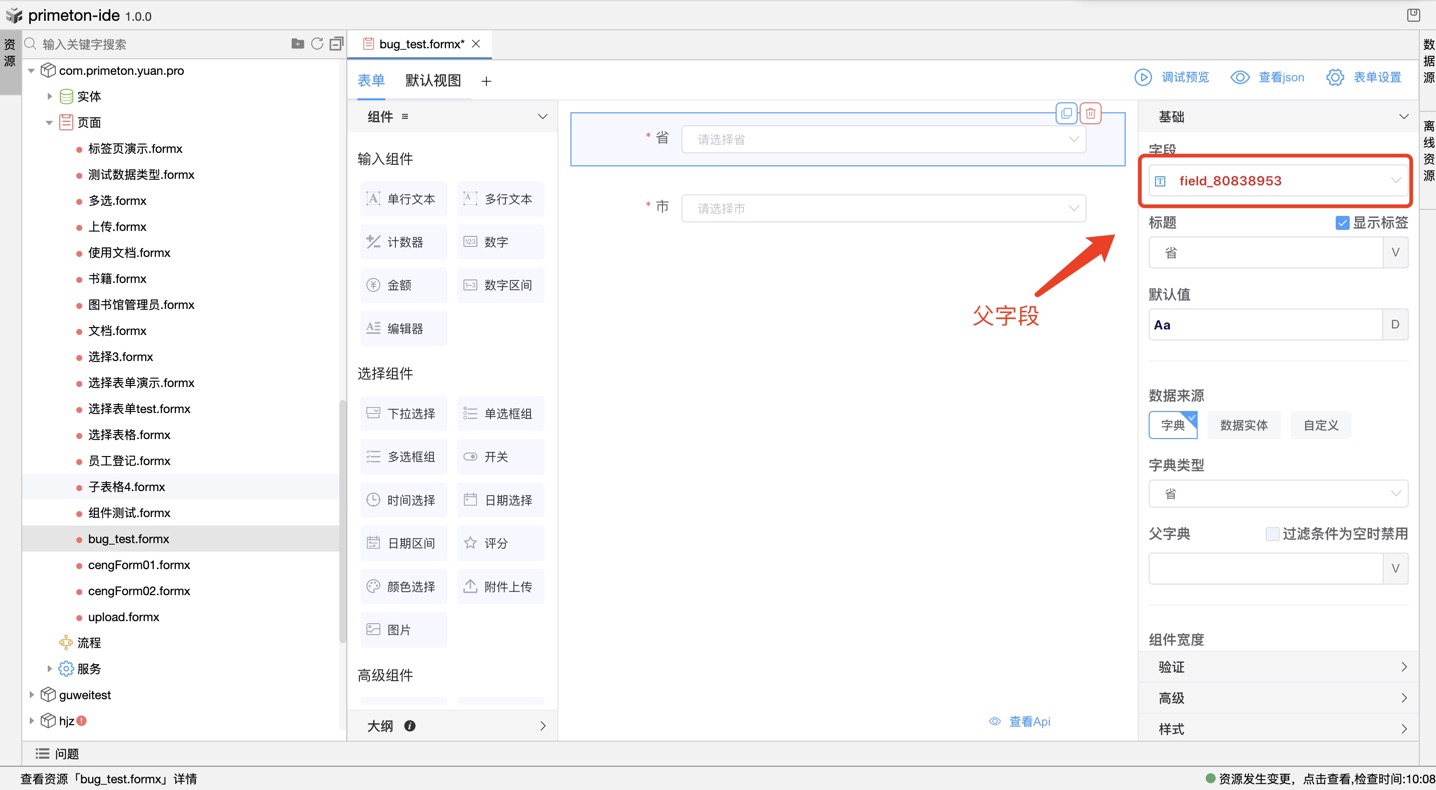The image size is (1436, 790).
Task: Open the 字典类型 dropdown showing 省
Action: click(1278, 493)
